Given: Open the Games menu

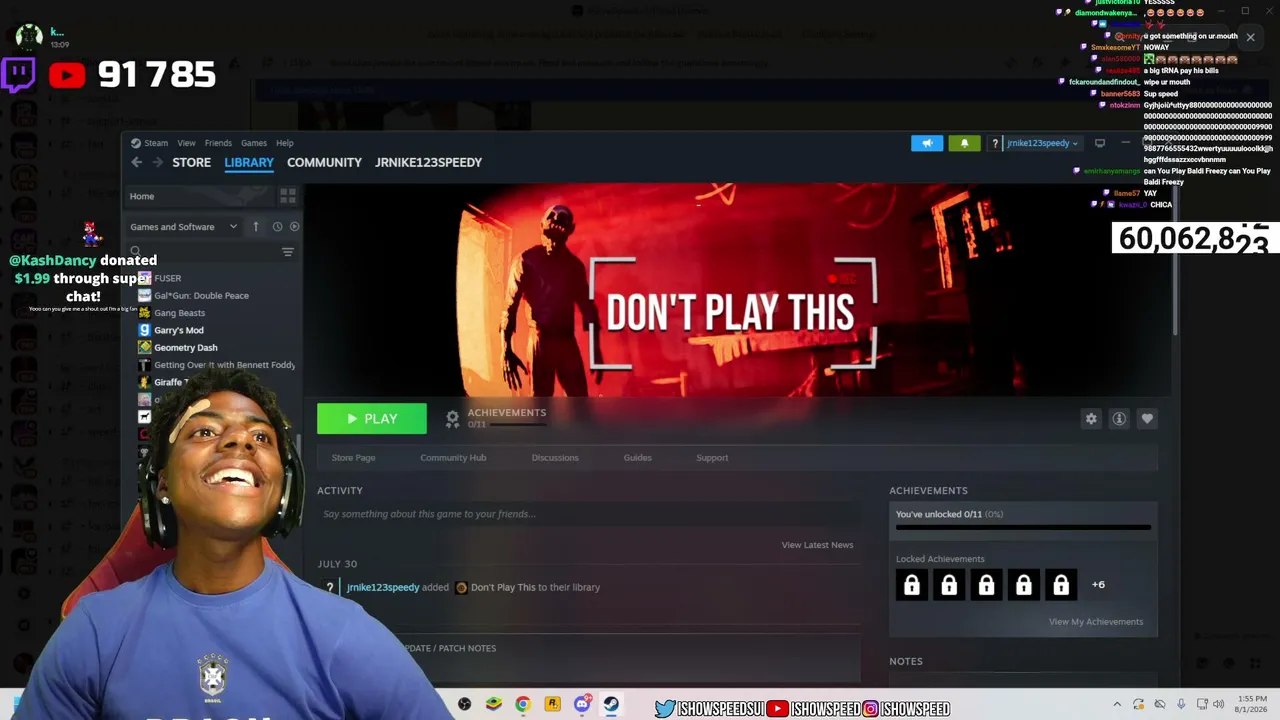Looking at the screenshot, I should pos(254,143).
